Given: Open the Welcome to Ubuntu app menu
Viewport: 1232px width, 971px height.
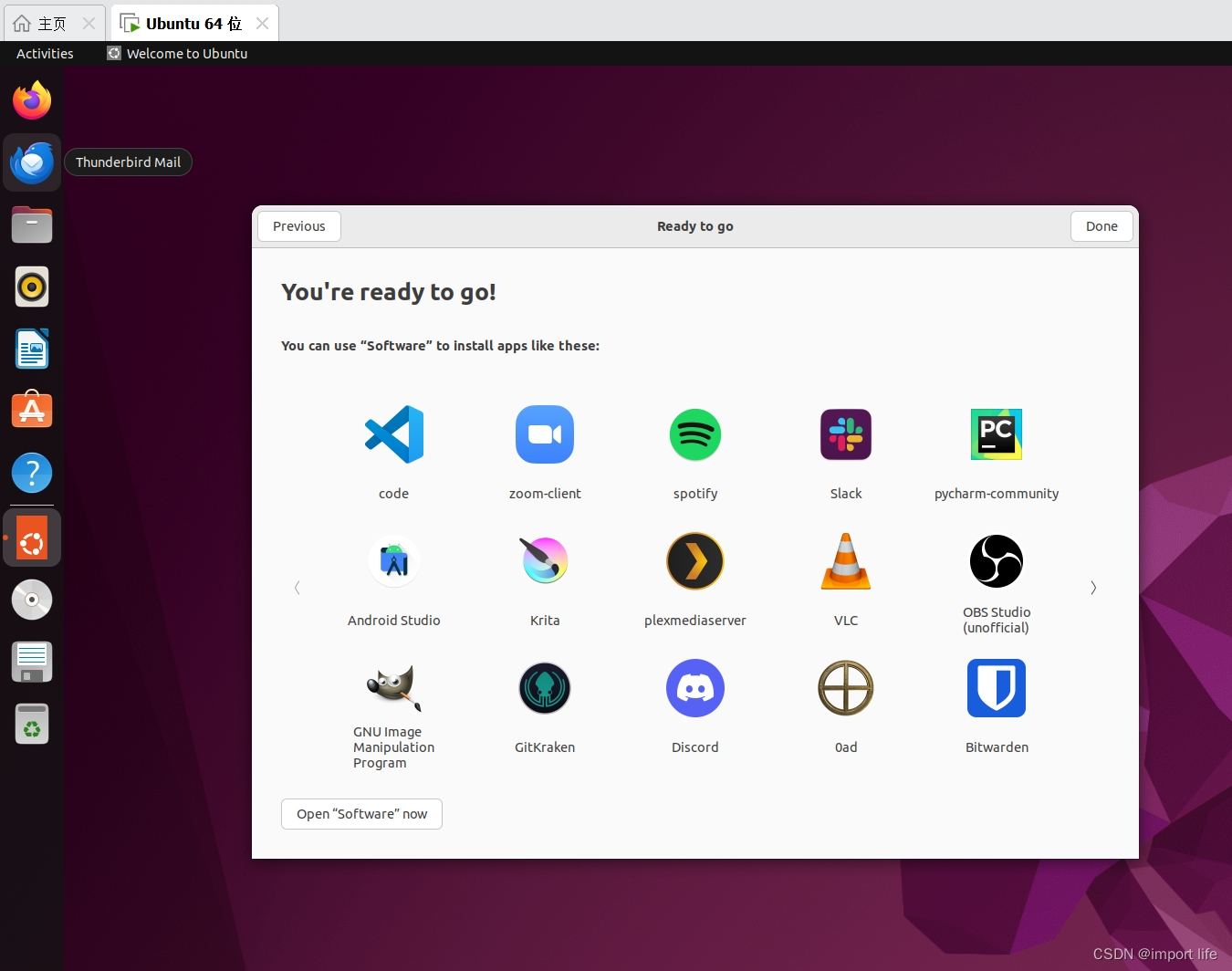Looking at the screenshot, I should (177, 54).
